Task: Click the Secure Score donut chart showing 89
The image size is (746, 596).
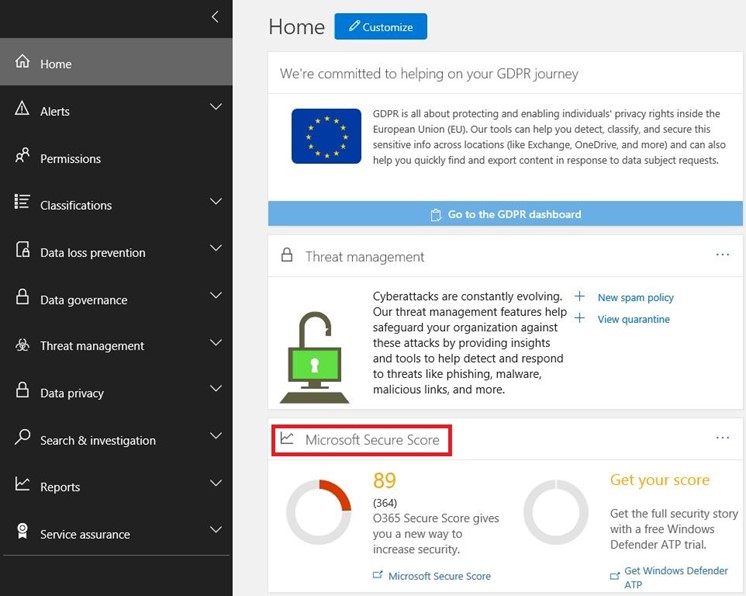Action: coord(319,512)
